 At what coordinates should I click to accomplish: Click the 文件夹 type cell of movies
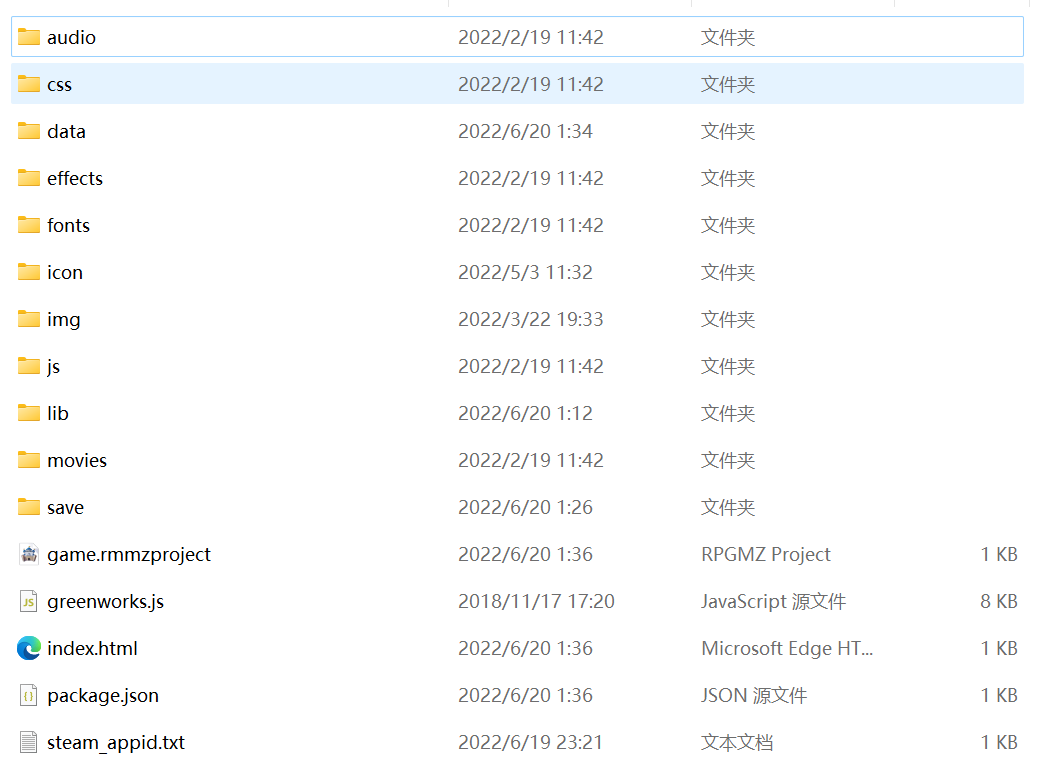click(x=728, y=461)
